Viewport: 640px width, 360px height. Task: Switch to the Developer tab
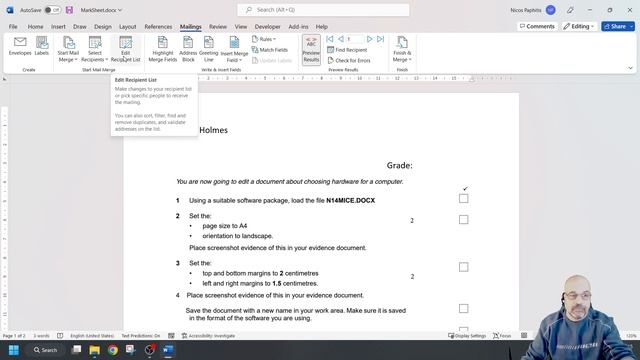(x=267, y=27)
